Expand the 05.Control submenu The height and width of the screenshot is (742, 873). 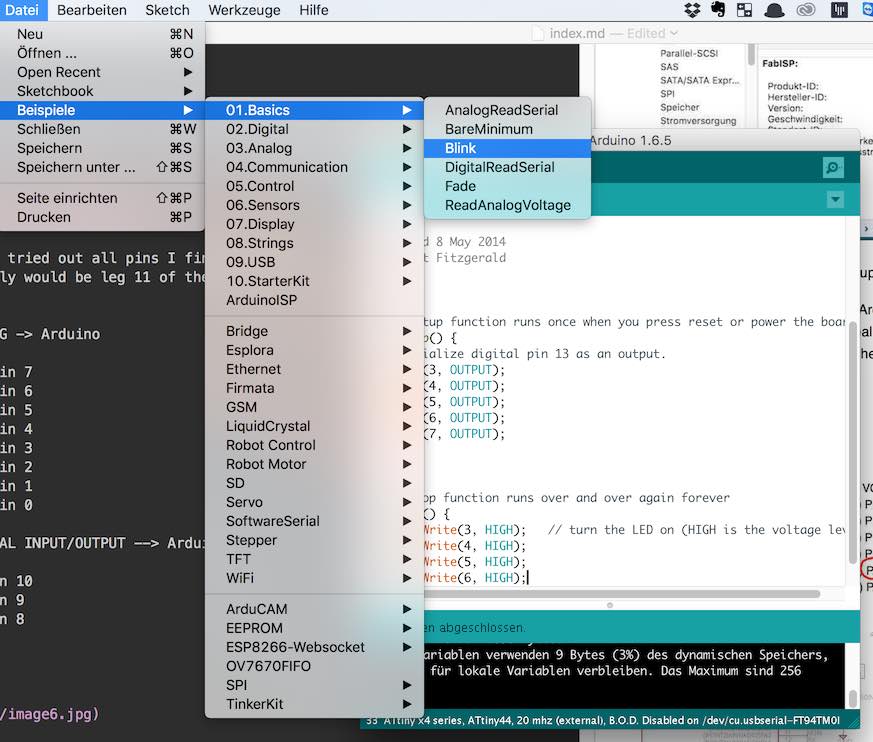(x=315, y=185)
